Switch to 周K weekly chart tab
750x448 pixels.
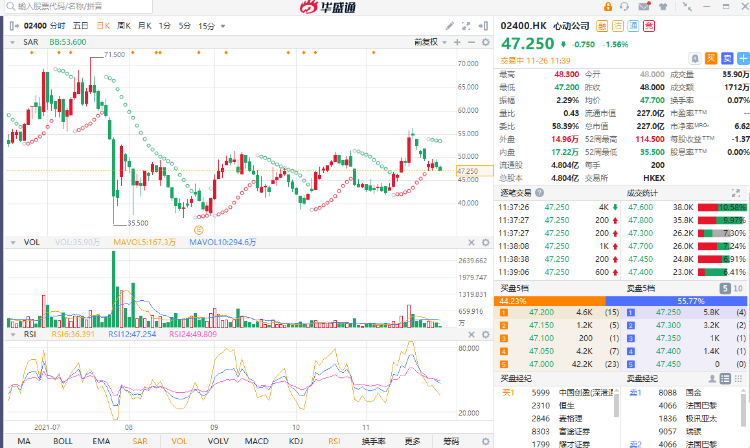coord(124,24)
